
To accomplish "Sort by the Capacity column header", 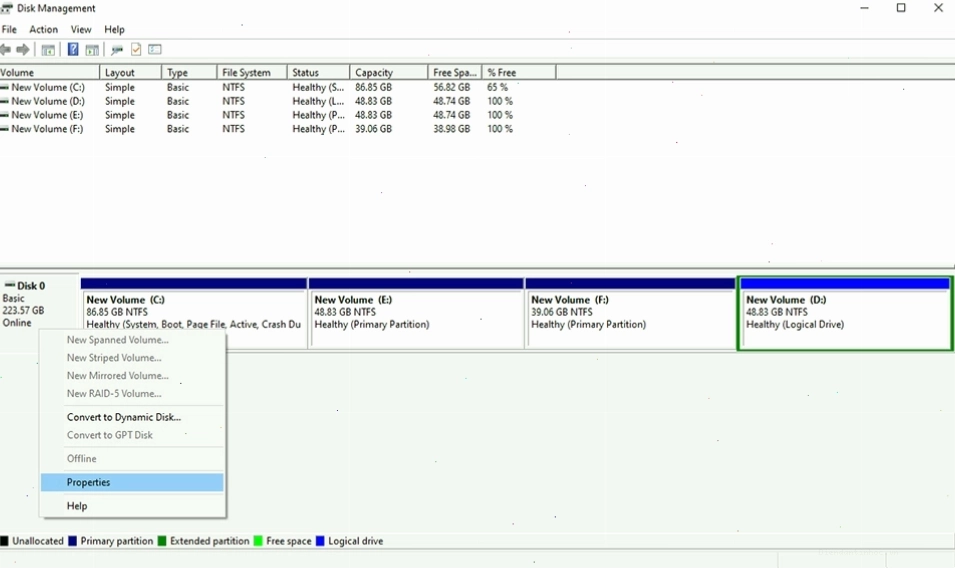I will [x=389, y=72].
